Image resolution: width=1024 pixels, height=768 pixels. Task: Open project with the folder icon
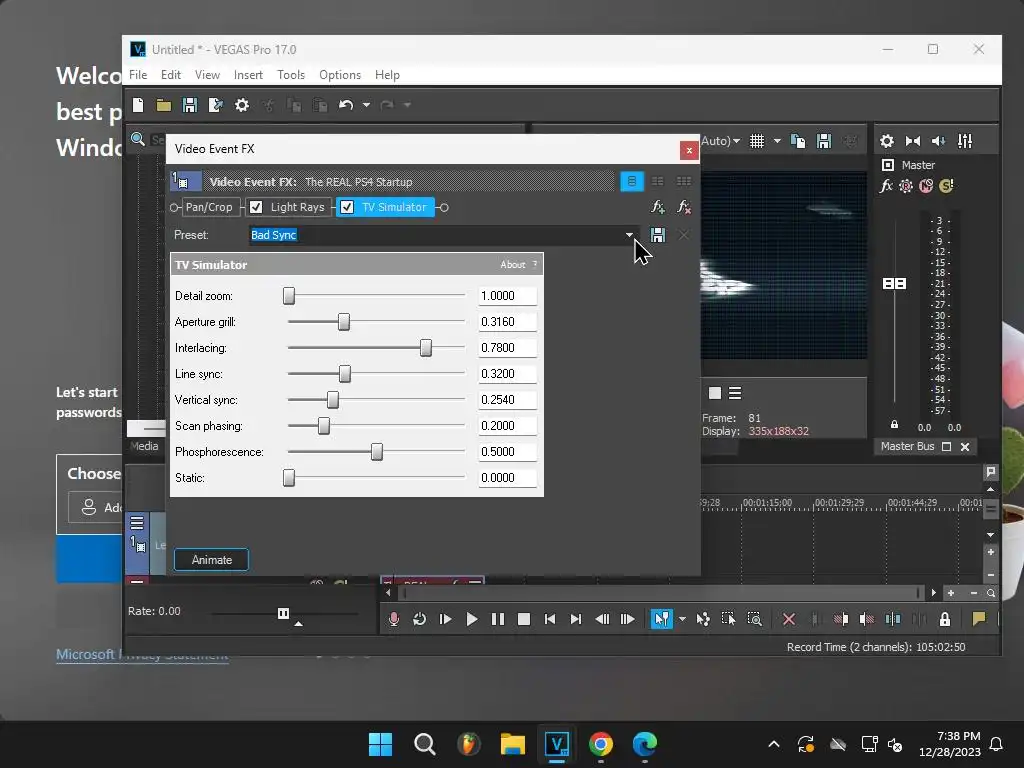coord(163,105)
